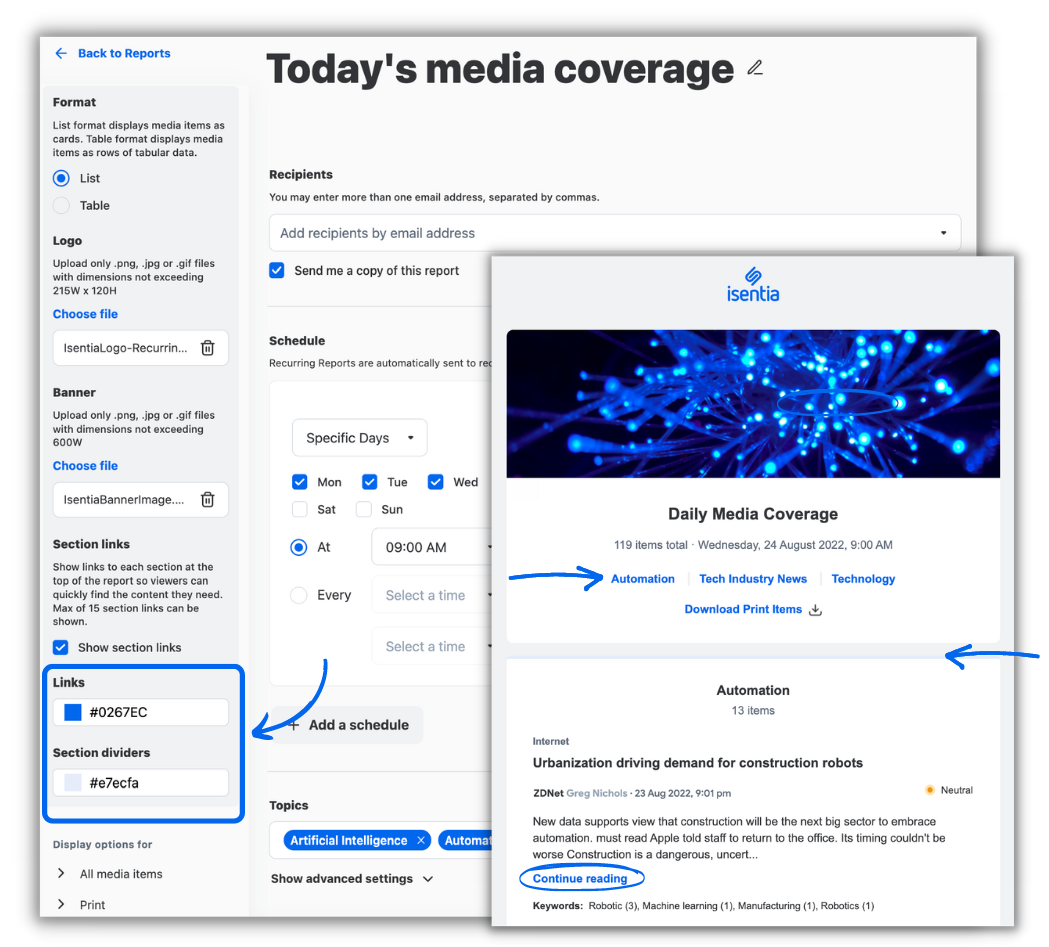The image size is (1049, 947).
Task: Toggle the Show section links checkbox
Action: (60, 647)
